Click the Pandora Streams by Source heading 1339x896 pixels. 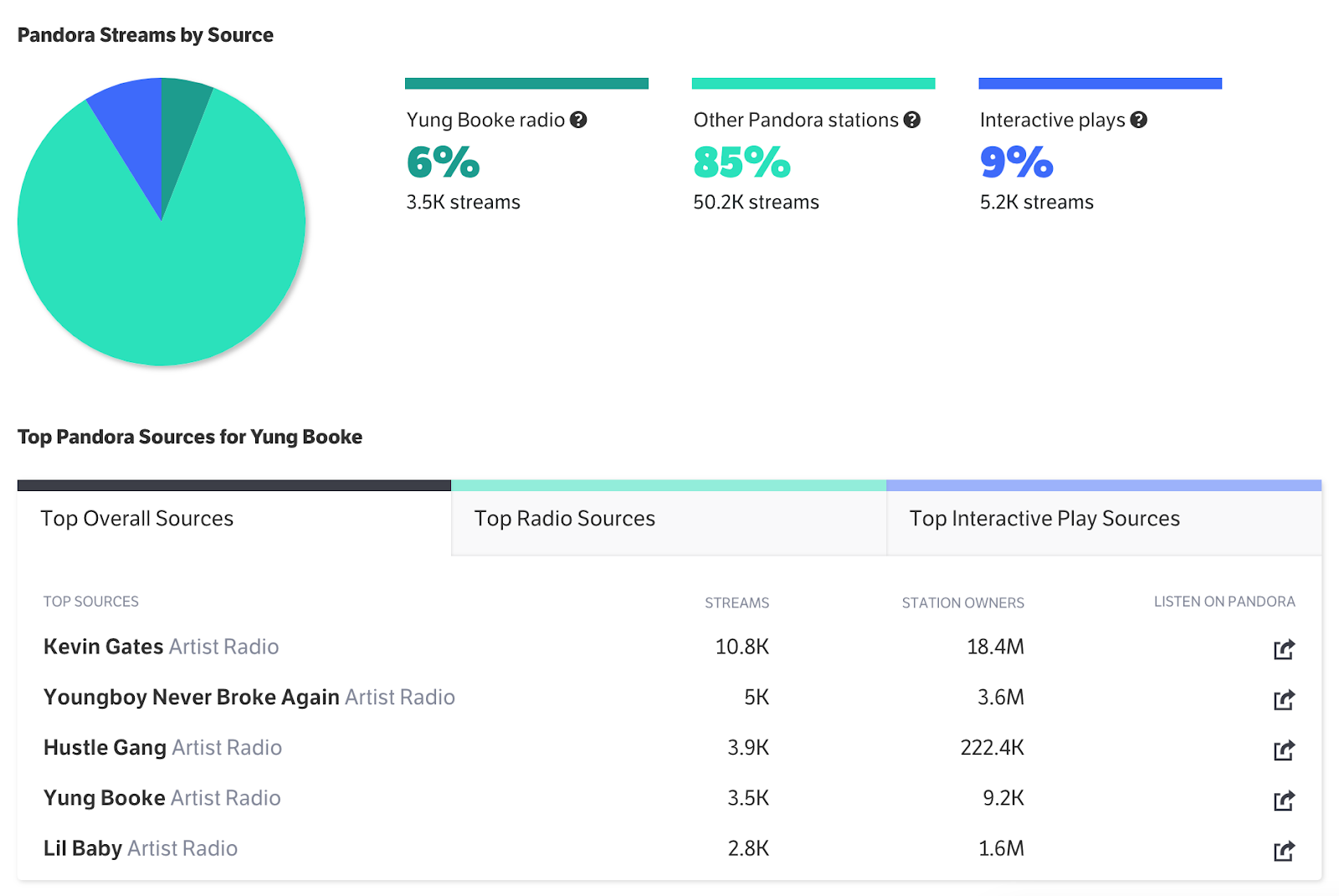coord(146,35)
